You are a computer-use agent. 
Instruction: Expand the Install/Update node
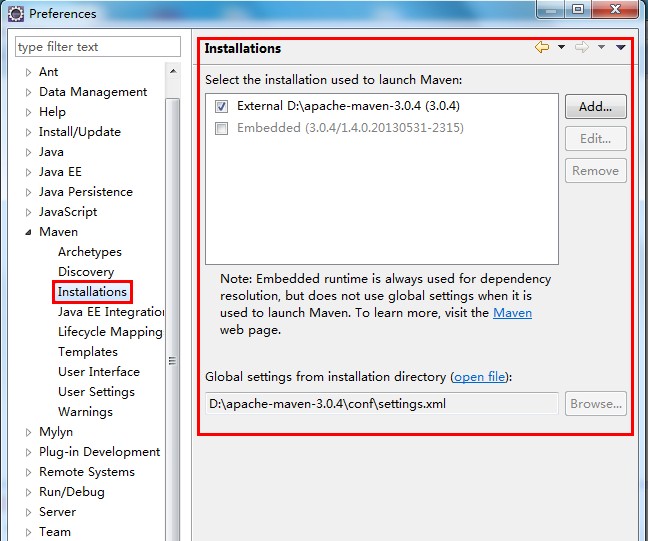pos(28,132)
